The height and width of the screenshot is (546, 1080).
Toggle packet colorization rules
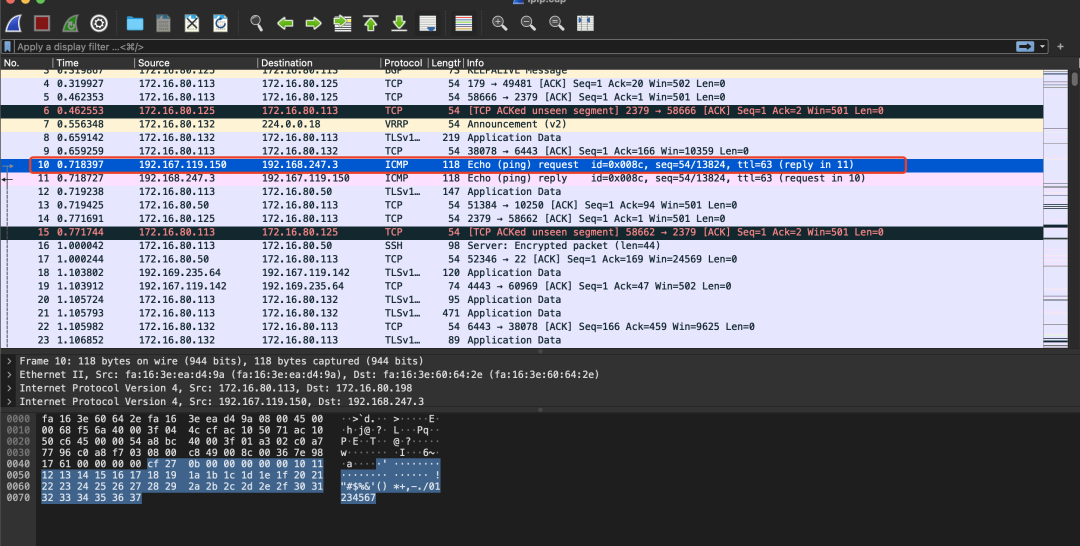pyautogui.click(x=463, y=22)
